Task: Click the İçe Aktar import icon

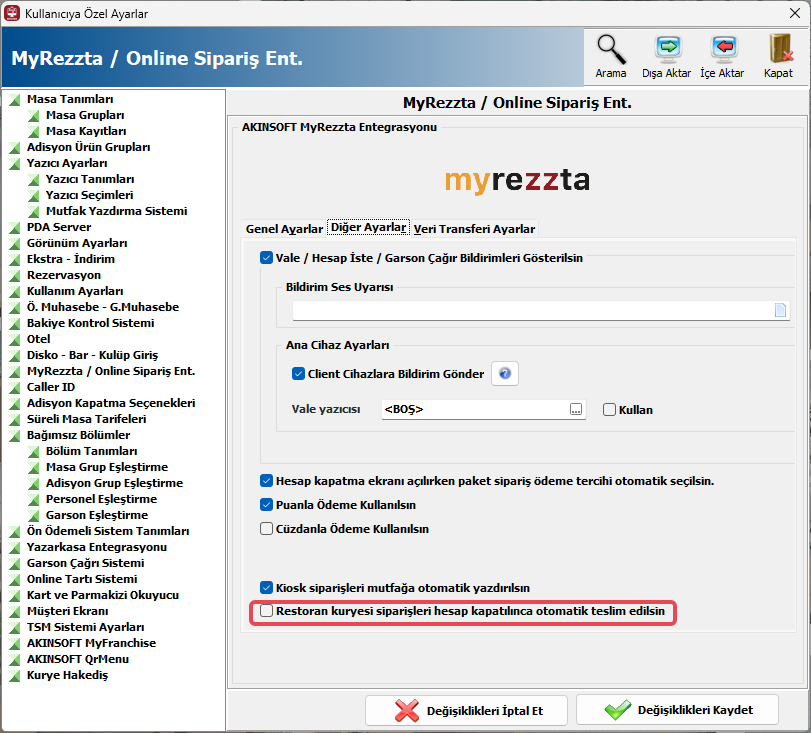Action: tap(723, 50)
